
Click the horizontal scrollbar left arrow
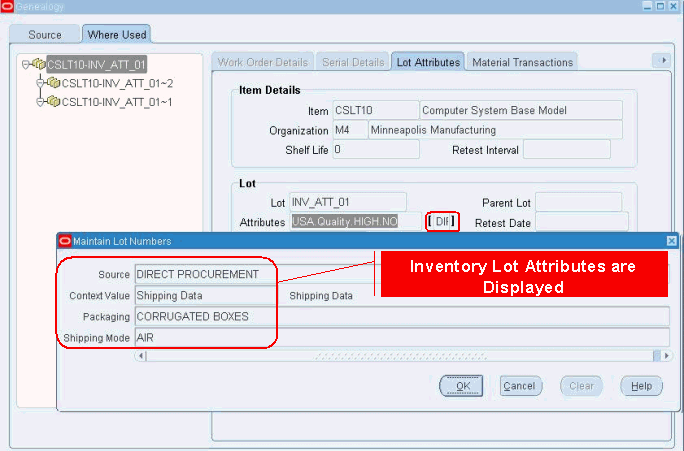pos(141,355)
